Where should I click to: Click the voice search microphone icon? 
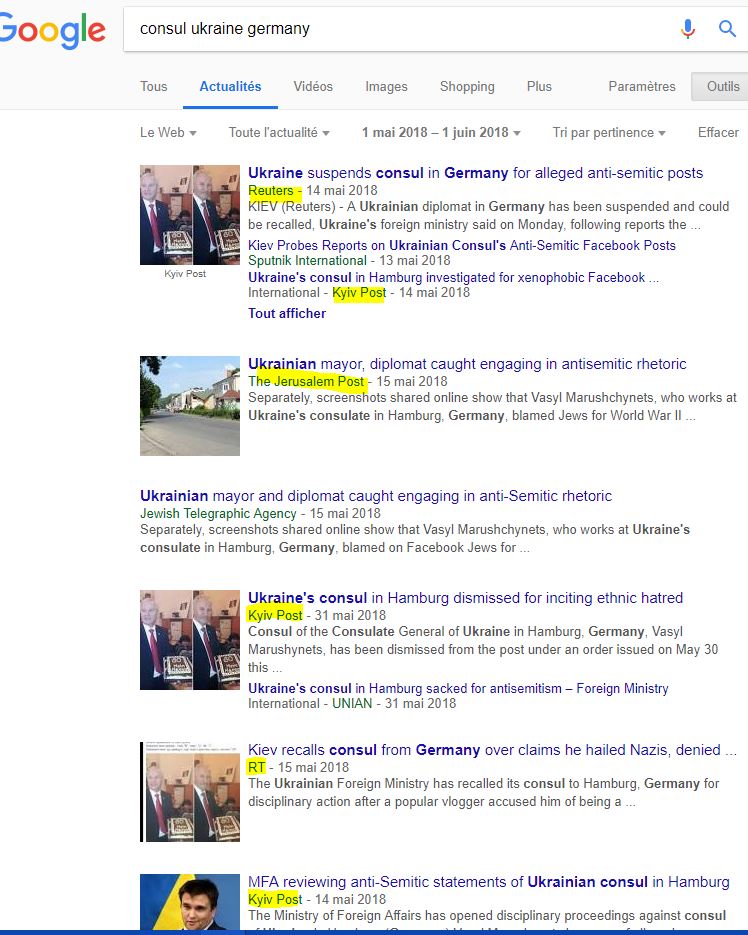[x=688, y=28]
